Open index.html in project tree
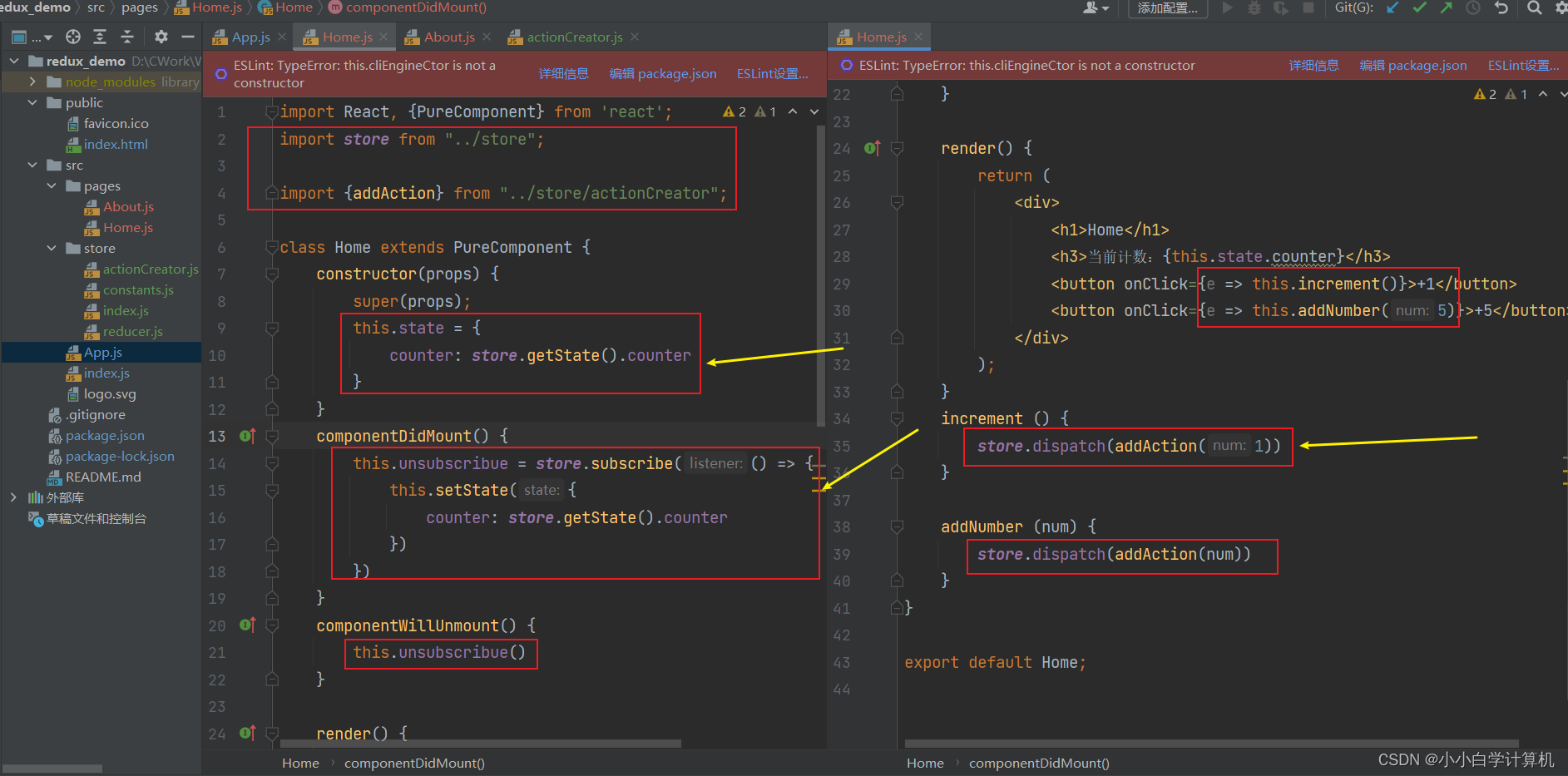 tap(106, 144)
